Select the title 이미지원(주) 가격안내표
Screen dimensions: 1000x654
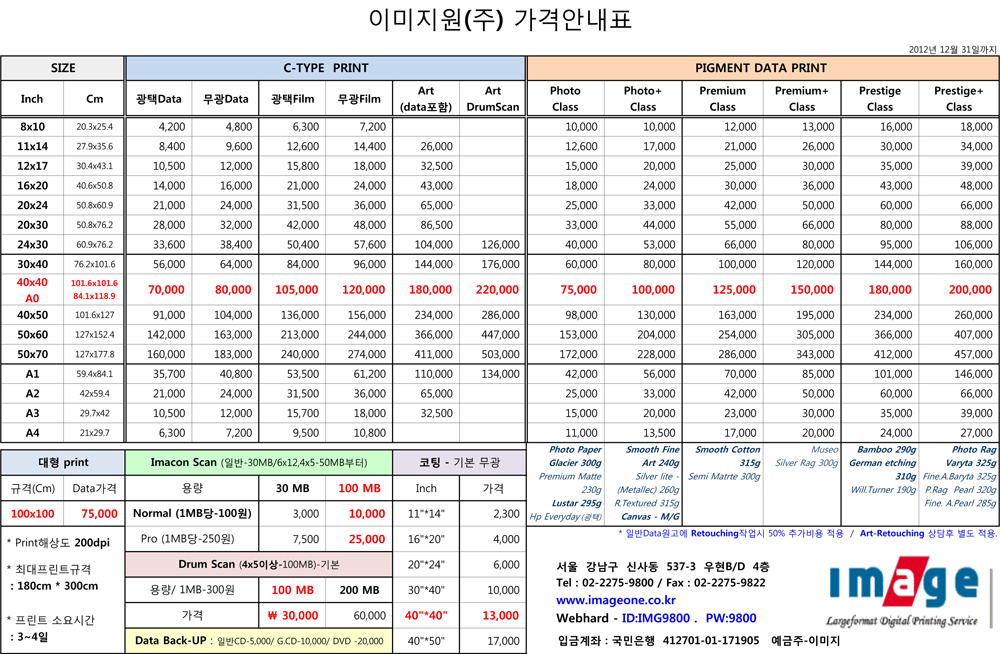tap(500, 19)
